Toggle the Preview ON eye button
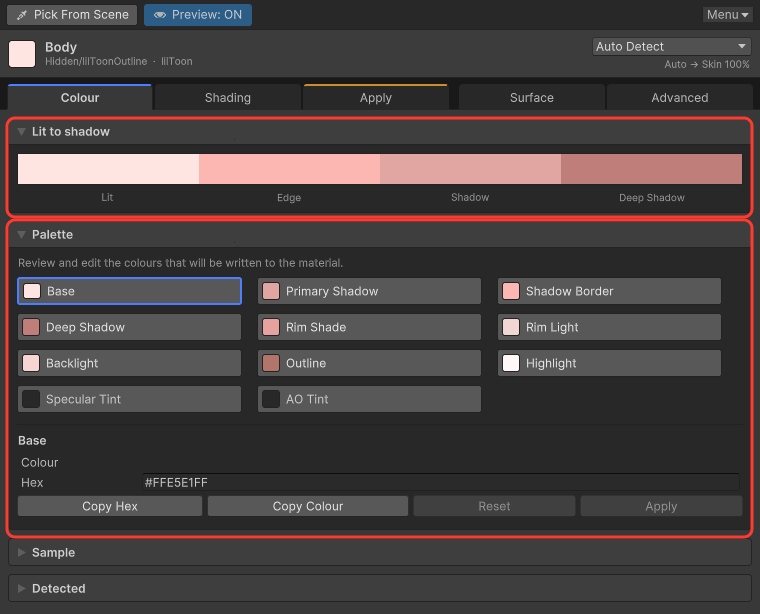The width and height of the screenshot is (760, 614). pos(198,15)
